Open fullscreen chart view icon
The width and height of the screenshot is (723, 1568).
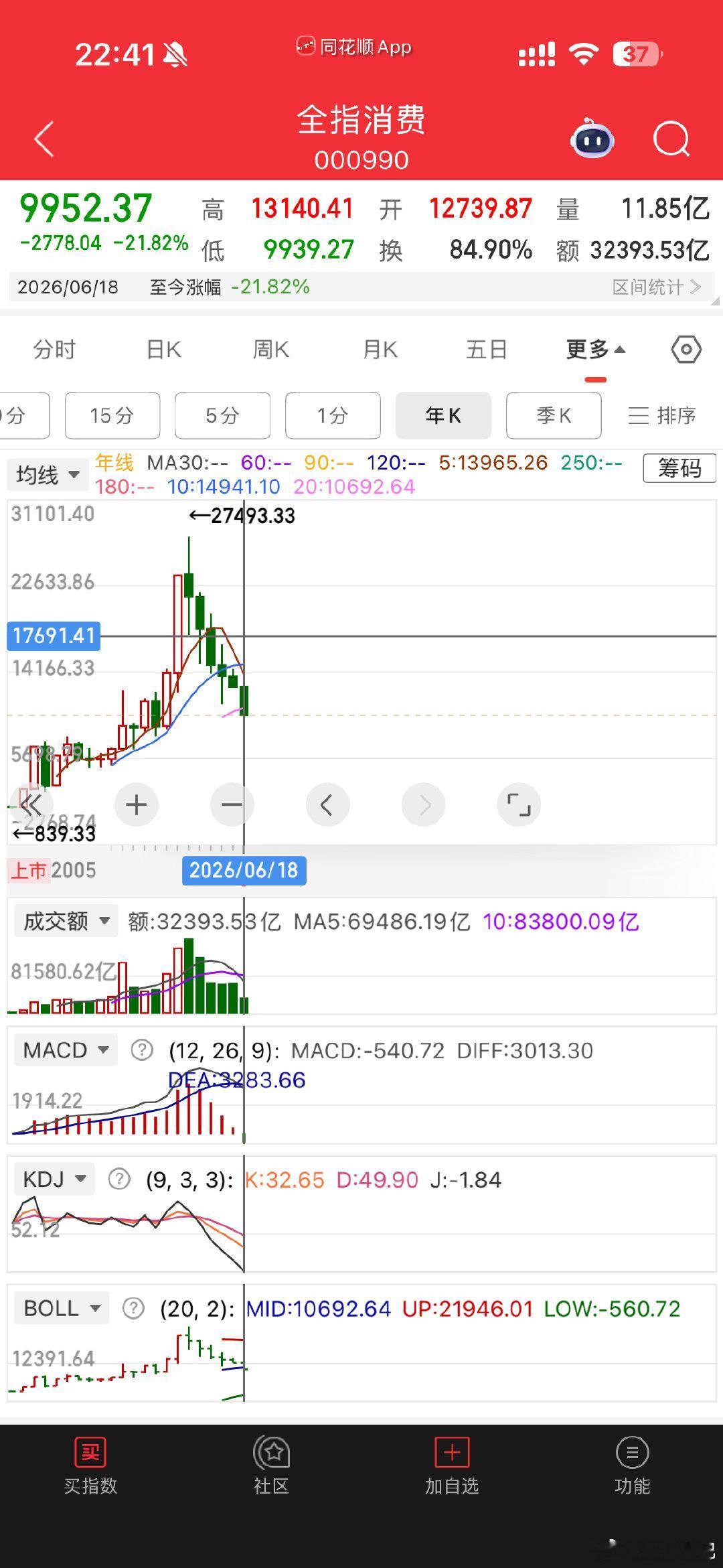(519, 804)
